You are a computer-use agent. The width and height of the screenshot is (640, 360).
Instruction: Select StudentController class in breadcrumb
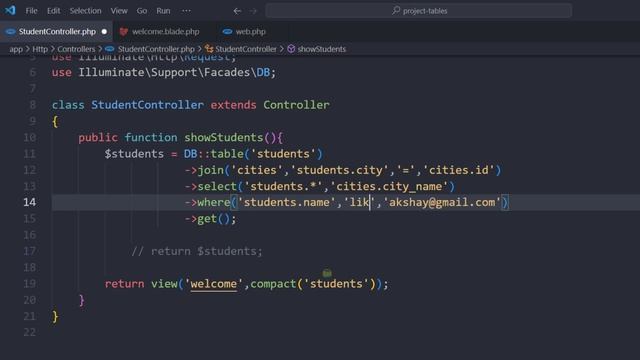pyautogui.click(x=246, y=49)
